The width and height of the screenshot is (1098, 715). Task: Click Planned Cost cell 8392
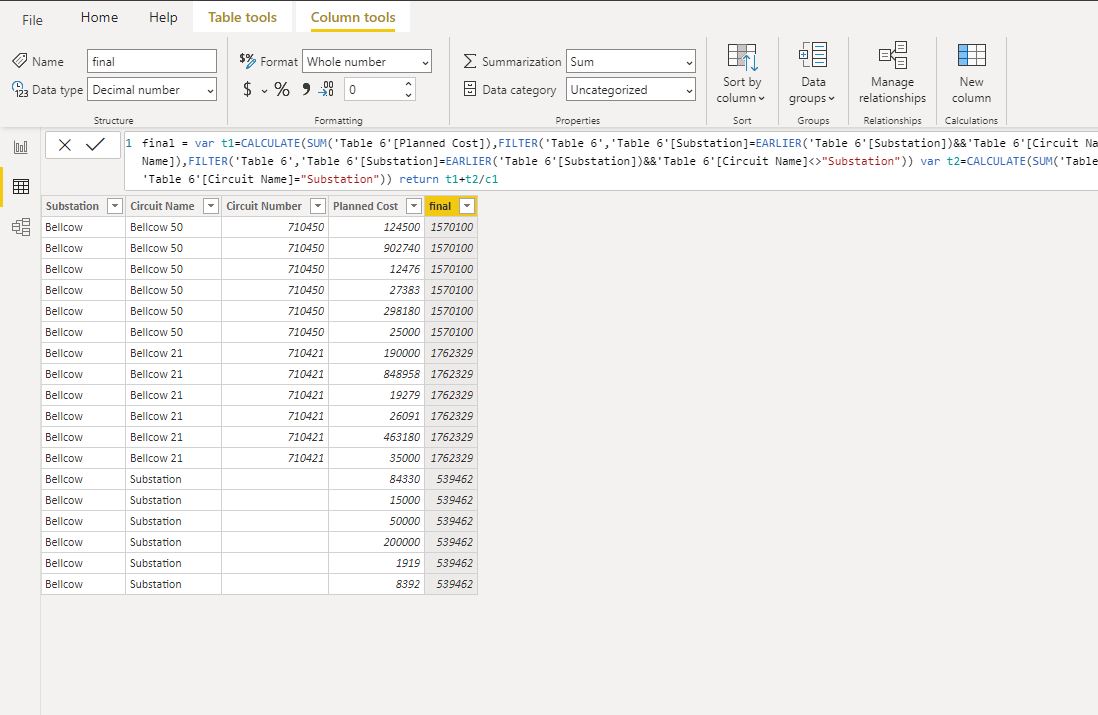377,584
